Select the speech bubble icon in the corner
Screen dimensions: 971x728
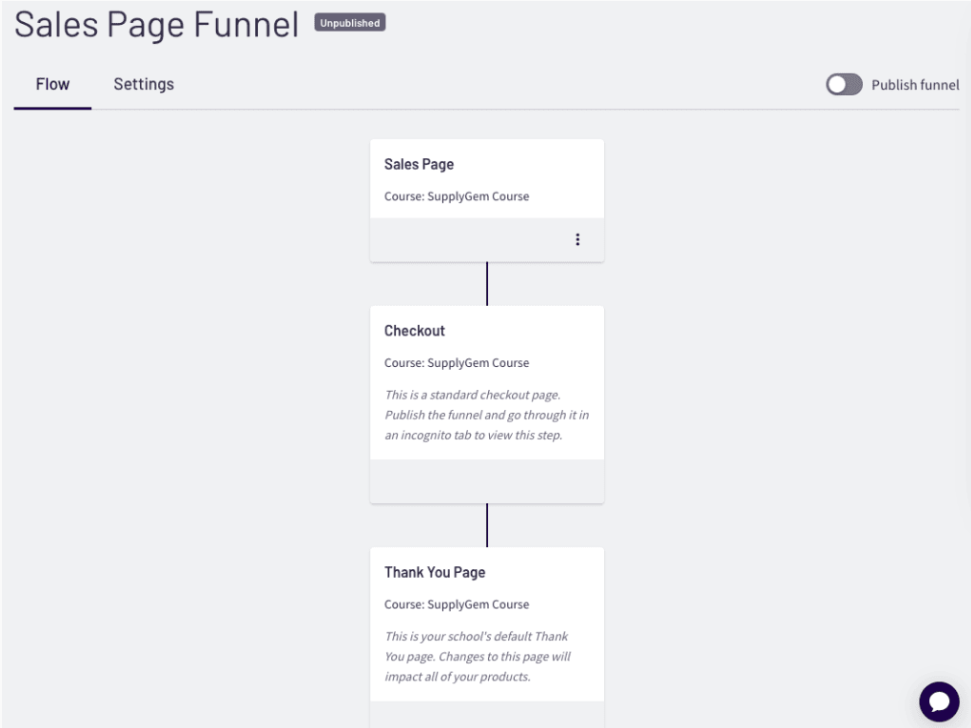click(939, 700)
